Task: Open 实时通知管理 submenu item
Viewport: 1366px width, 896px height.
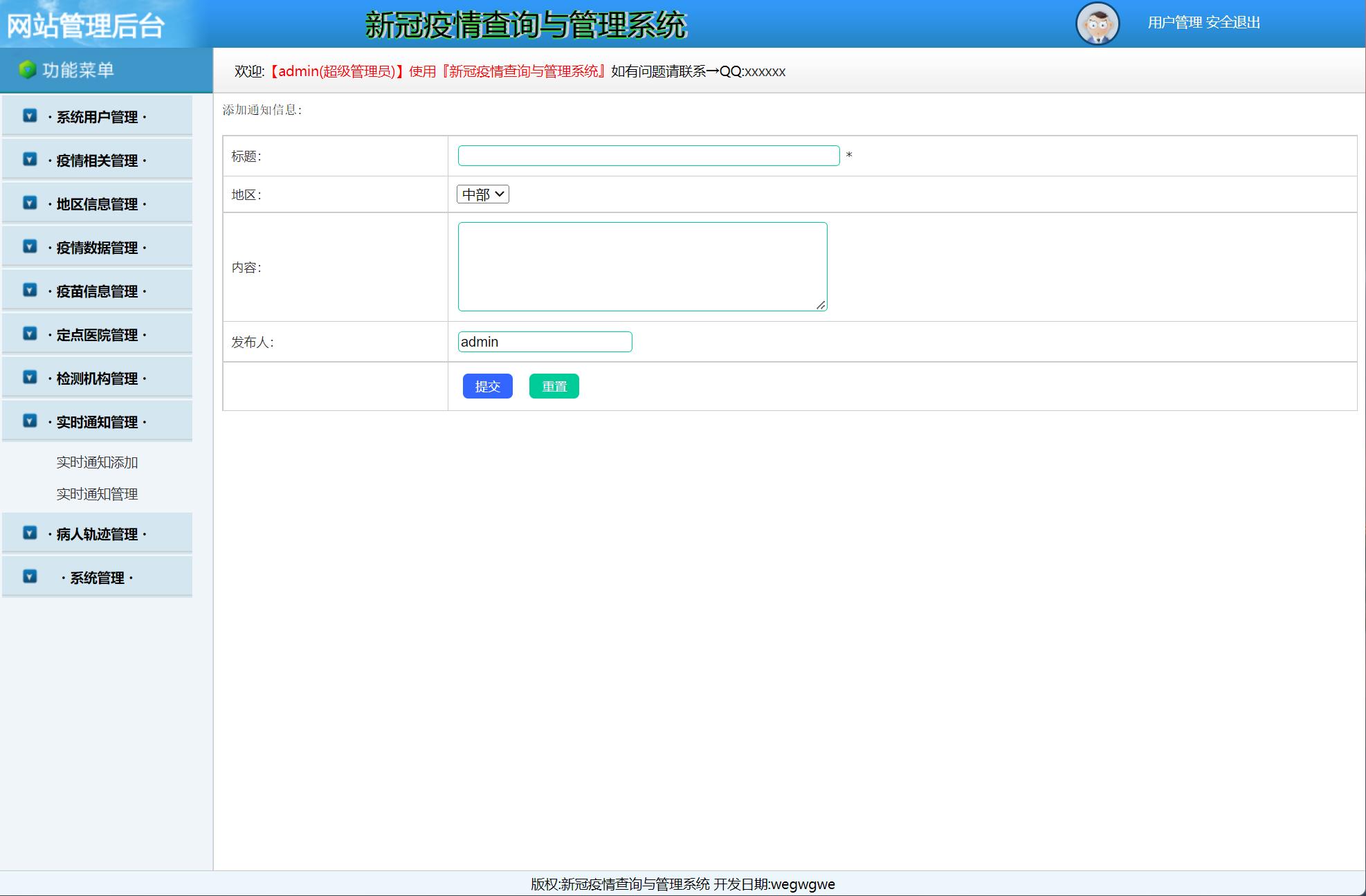Action: [97, 494]
